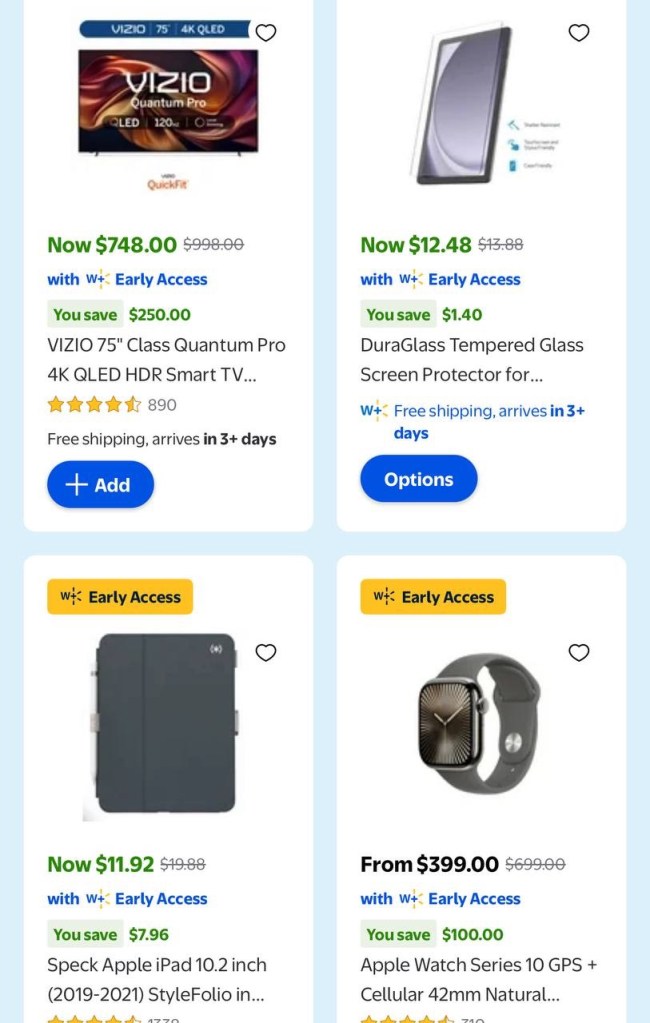
Task: Save Speck iPad StyleFolio case with heart
Action: click(x=266, y=653)
